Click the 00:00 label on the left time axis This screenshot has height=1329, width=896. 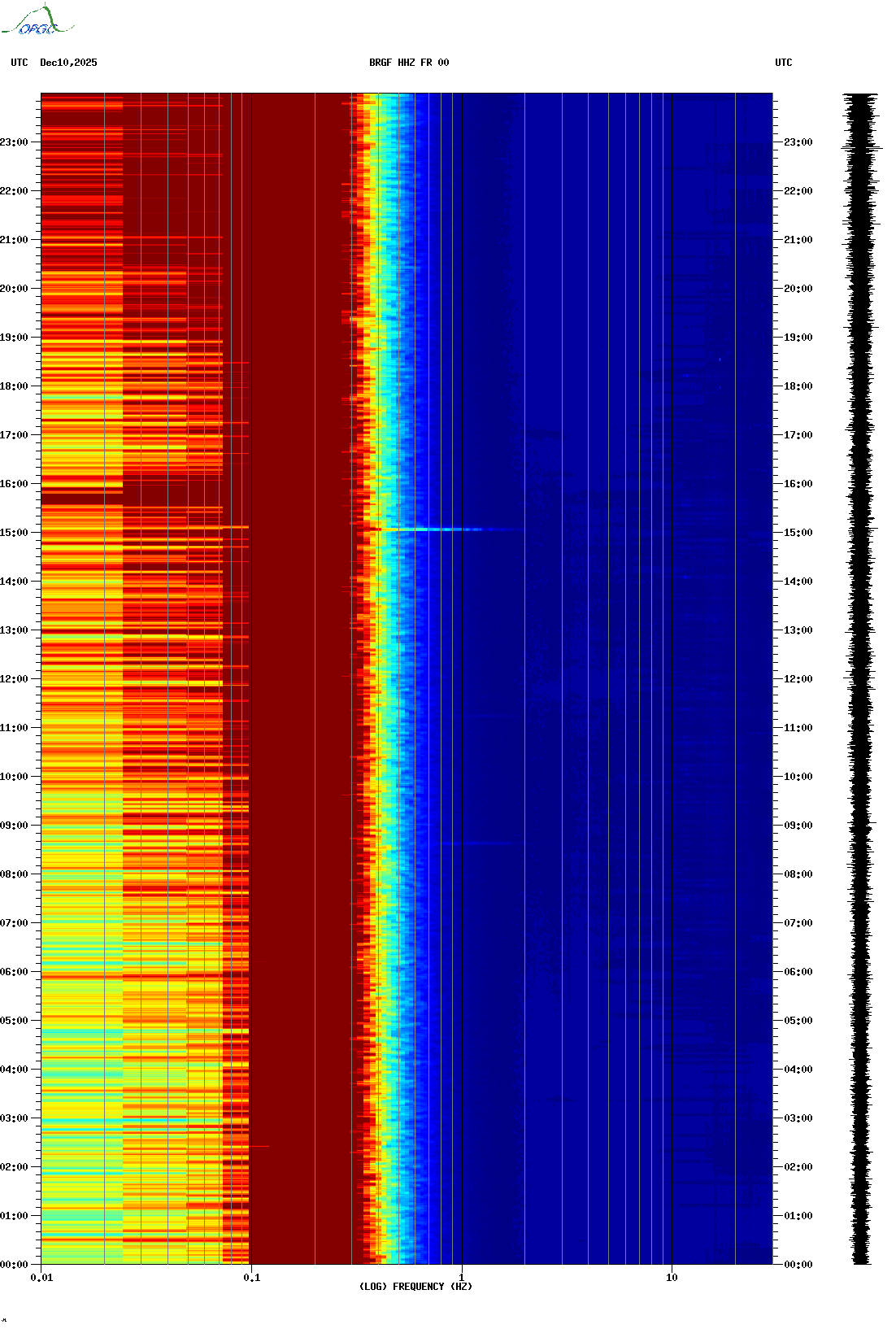pos(14,1265)
